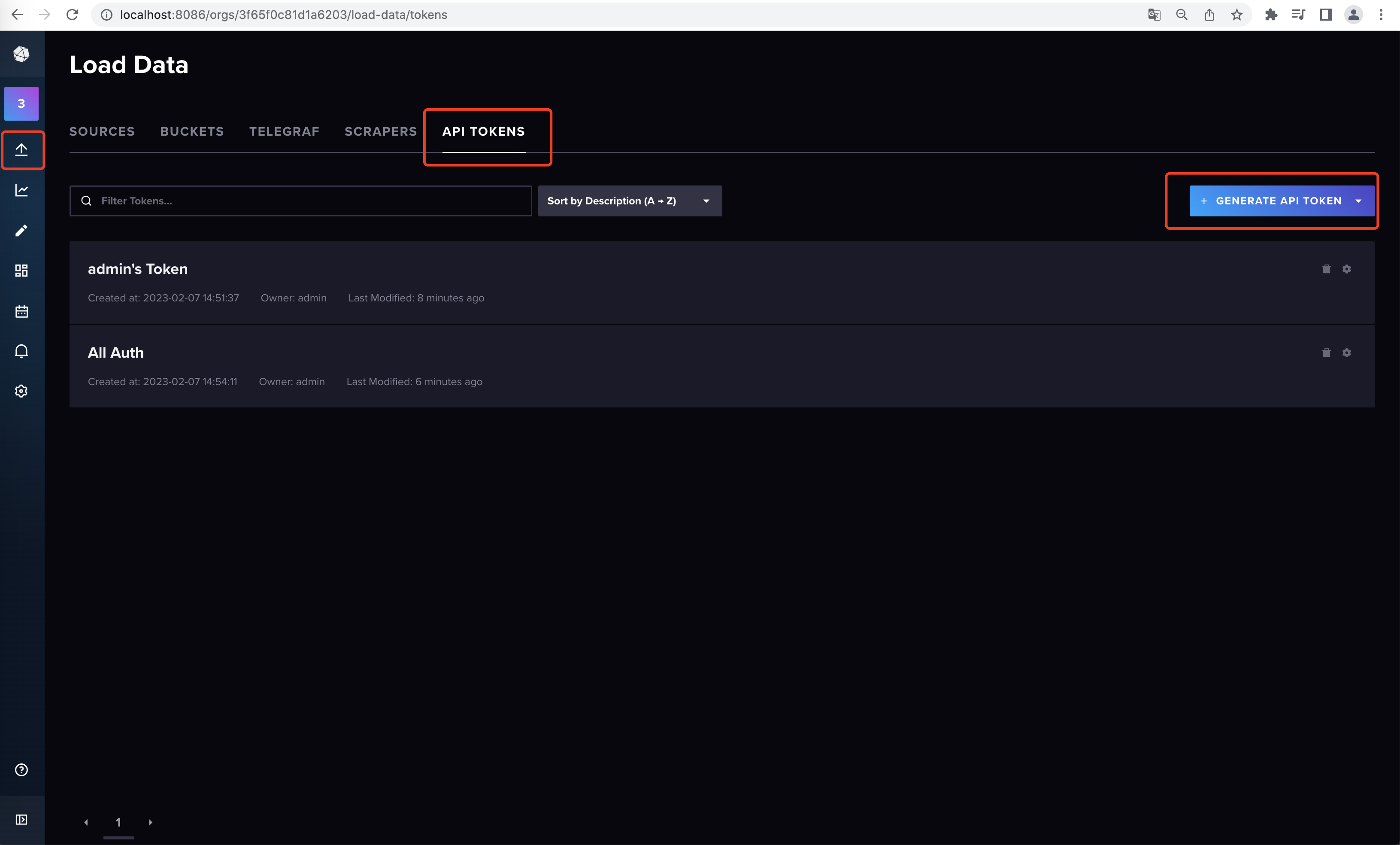Click 'Created at: 2023-02-07 14:51:37' text
This screenshot has height=845, width=1400.
click(164, 298)
